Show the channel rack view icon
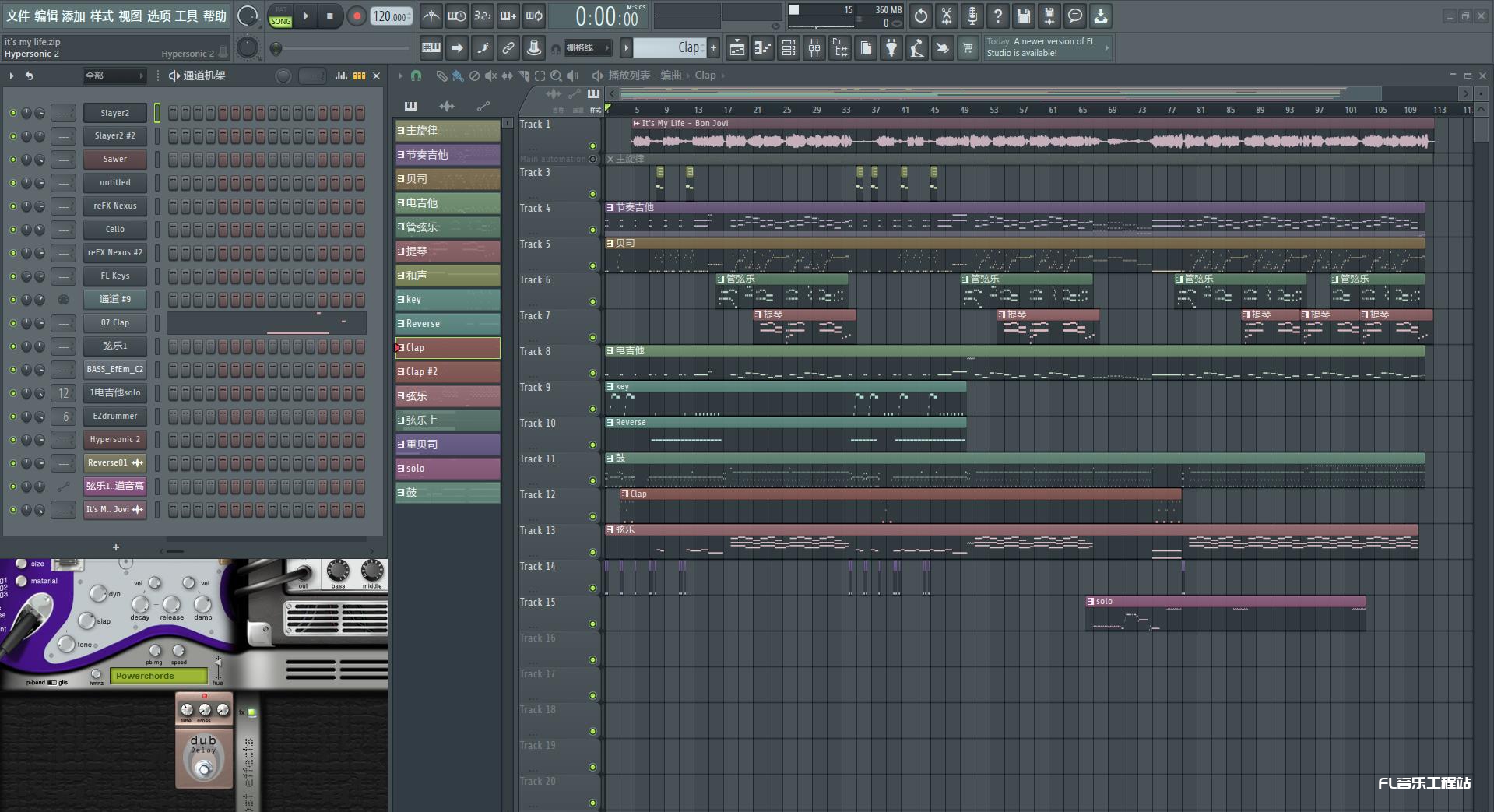The width and height of the screenshot is (1494, 812). coord(789,48)
